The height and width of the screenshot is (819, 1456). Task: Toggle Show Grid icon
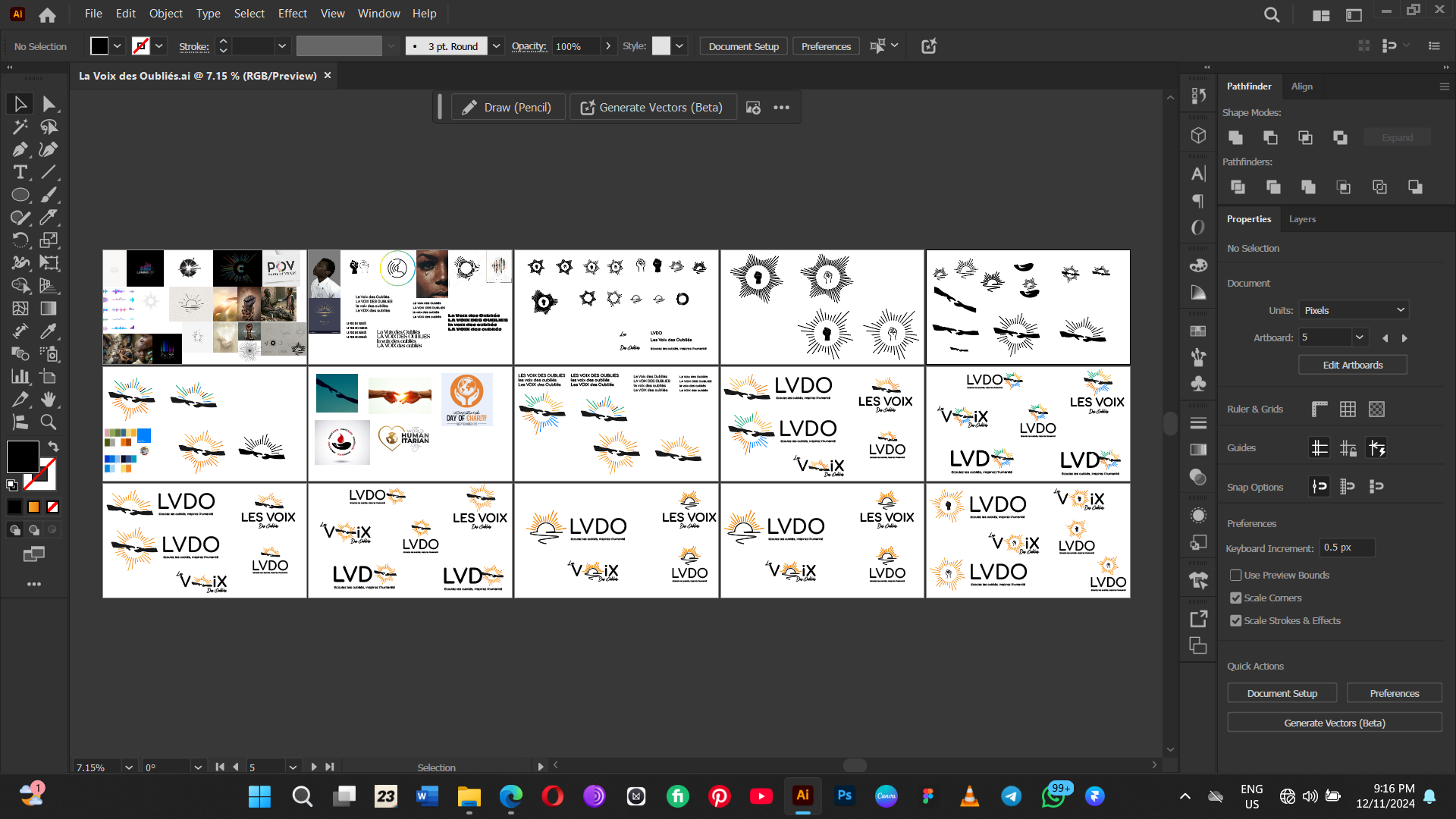[1348, 409]
